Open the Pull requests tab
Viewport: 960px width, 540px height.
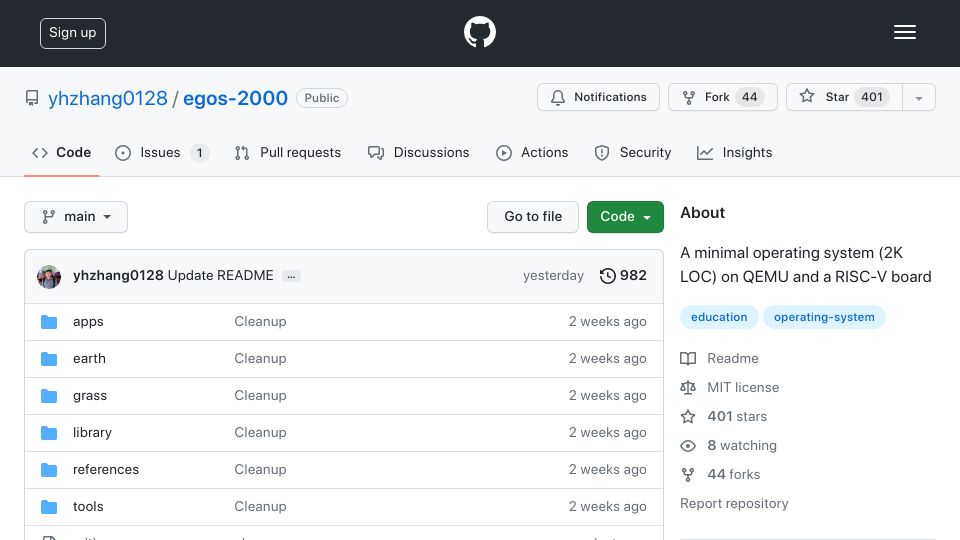[x=288, y=152]
